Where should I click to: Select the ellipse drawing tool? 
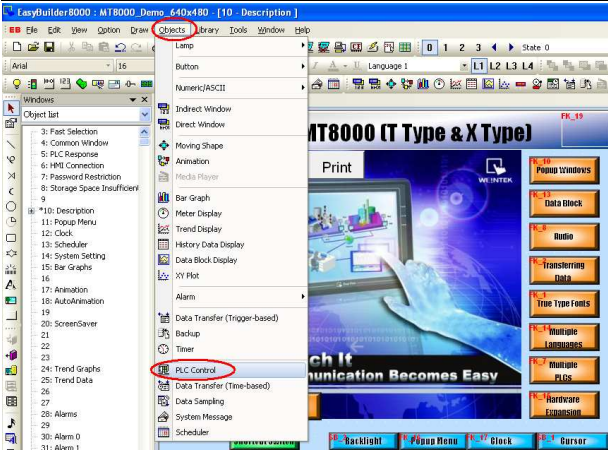point(11,206)
